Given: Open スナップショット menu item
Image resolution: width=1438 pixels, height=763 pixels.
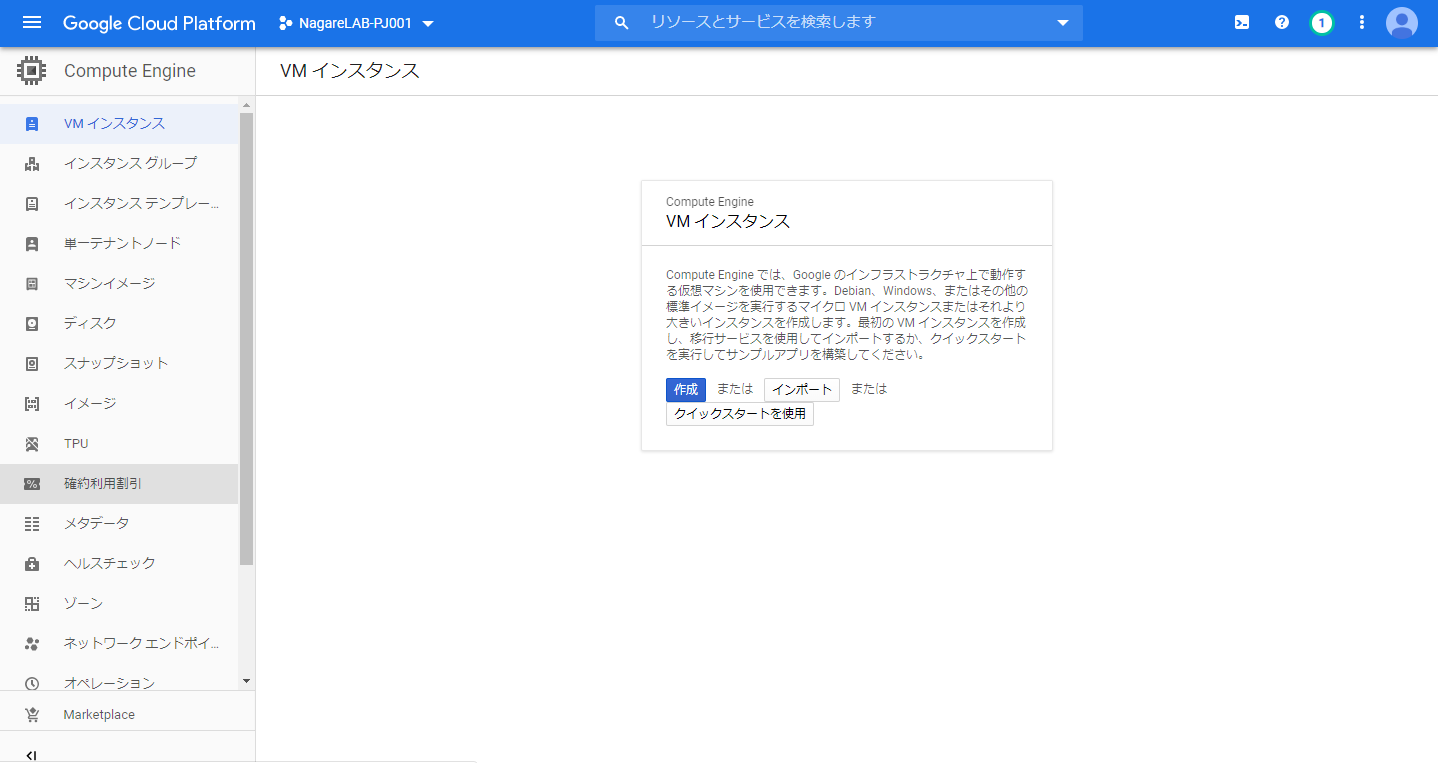Looking at the screenshot, I should point(119,364).
